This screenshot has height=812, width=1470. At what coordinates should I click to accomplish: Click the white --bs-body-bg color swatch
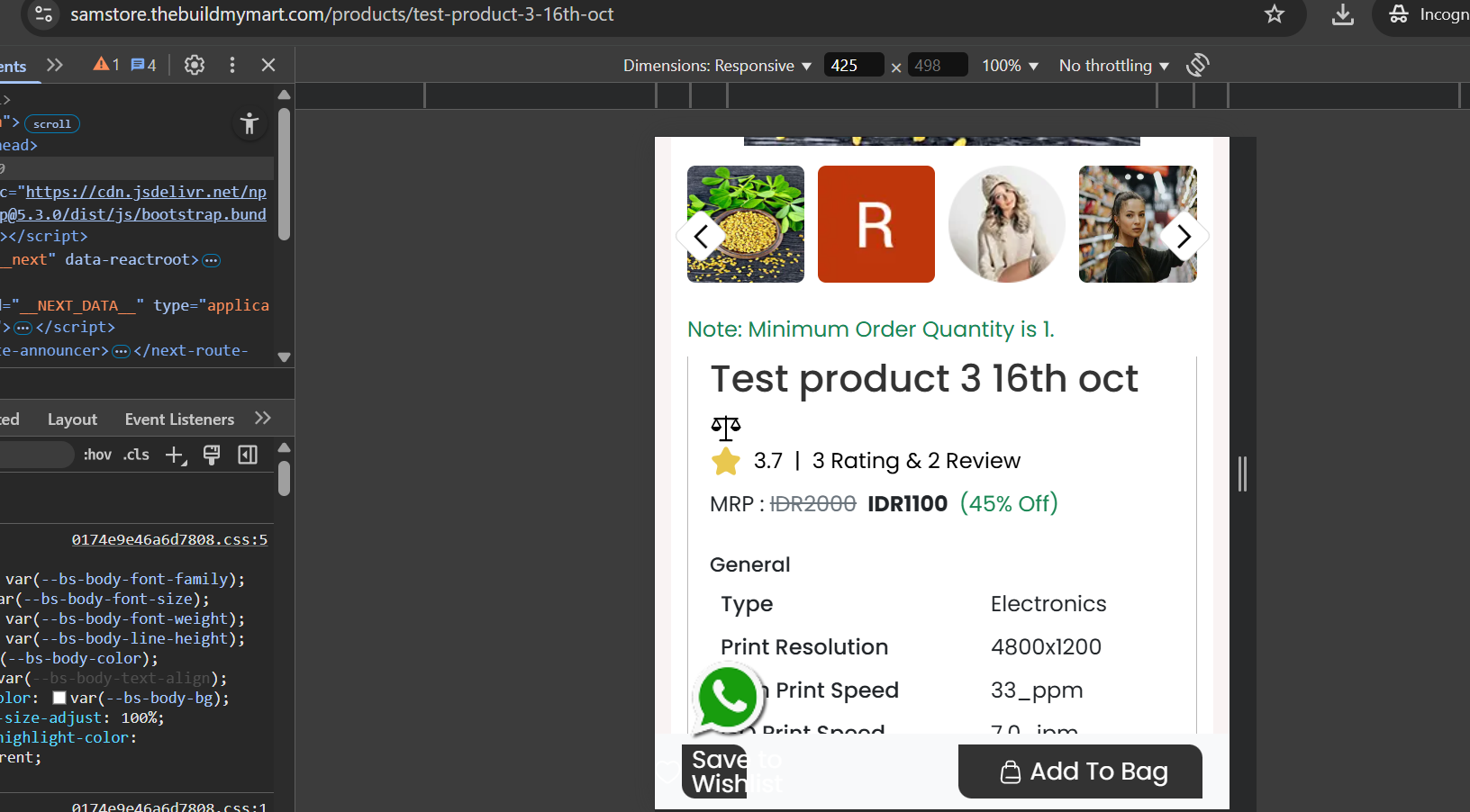point(59,698)
